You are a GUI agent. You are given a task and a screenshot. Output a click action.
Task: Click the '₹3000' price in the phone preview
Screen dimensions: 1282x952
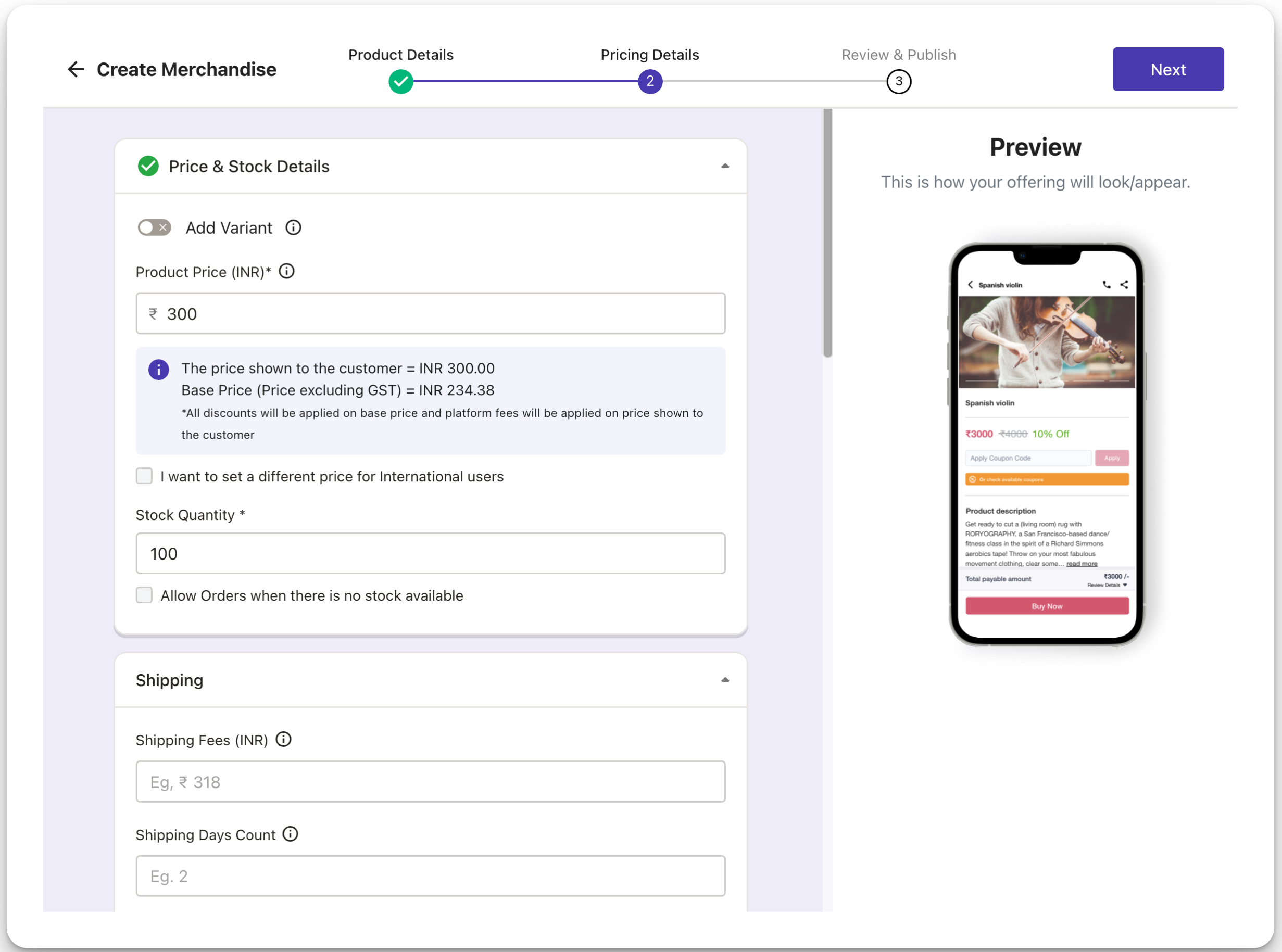pyautogui.click(x=979, y=434)
